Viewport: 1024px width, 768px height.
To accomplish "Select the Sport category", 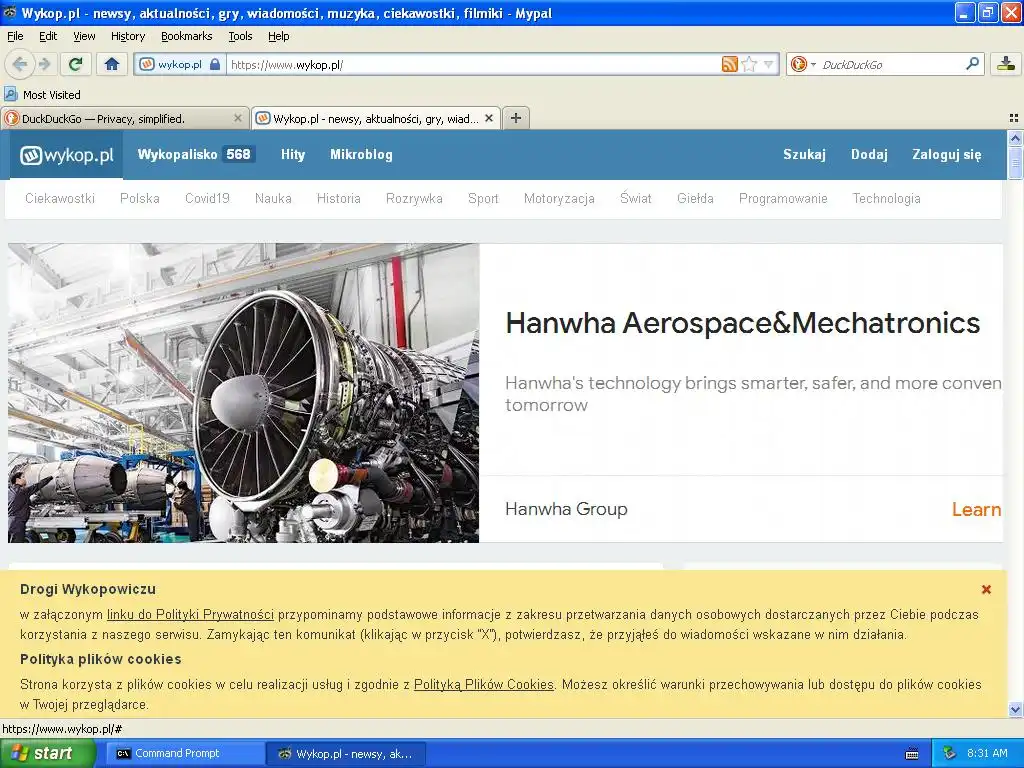I will [483, 199].
